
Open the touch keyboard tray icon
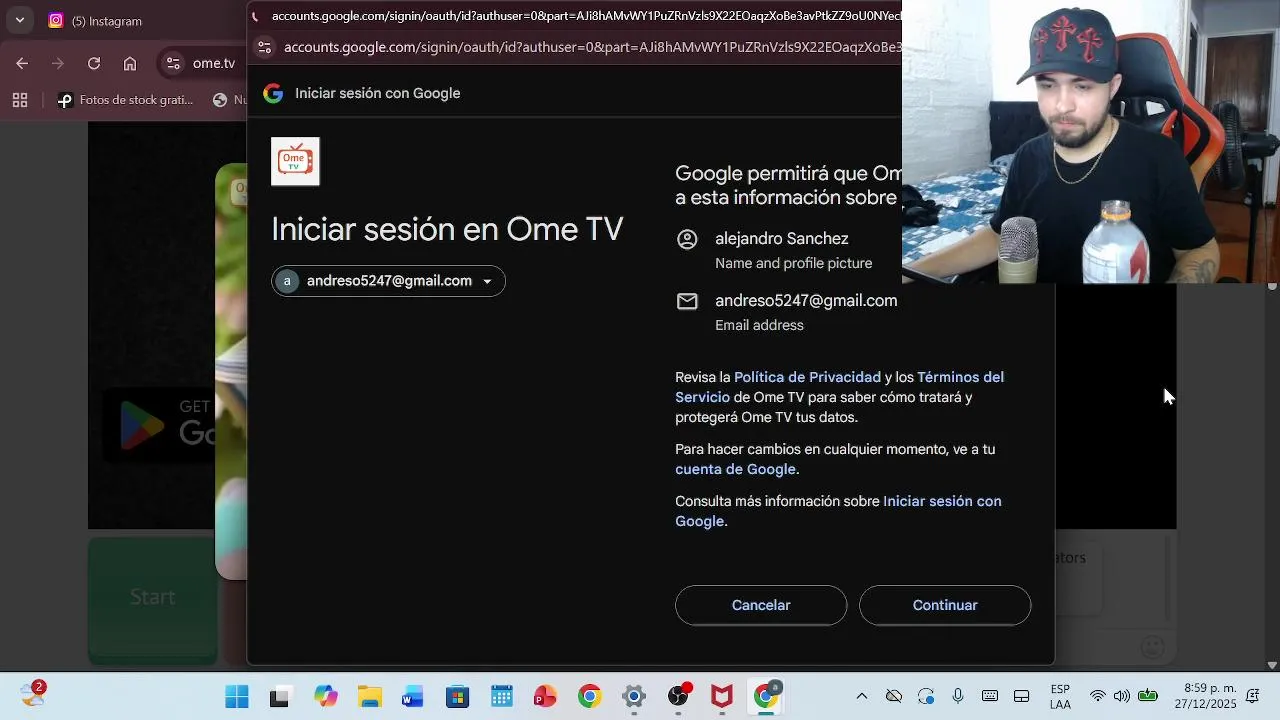(990, 696)
